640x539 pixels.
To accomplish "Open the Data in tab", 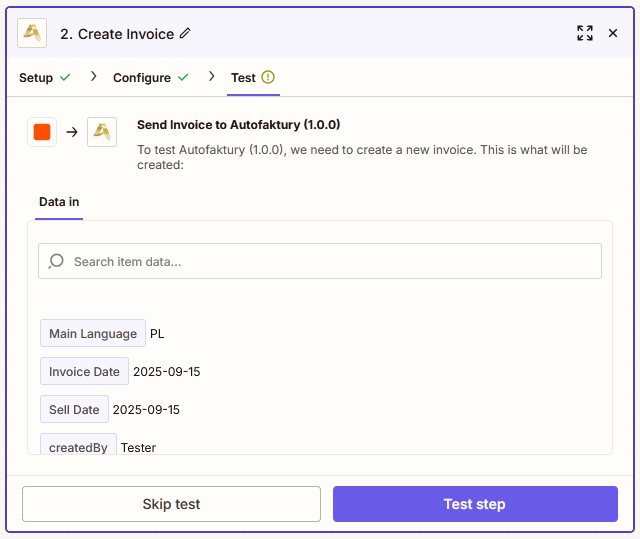I will click(59, 202).
